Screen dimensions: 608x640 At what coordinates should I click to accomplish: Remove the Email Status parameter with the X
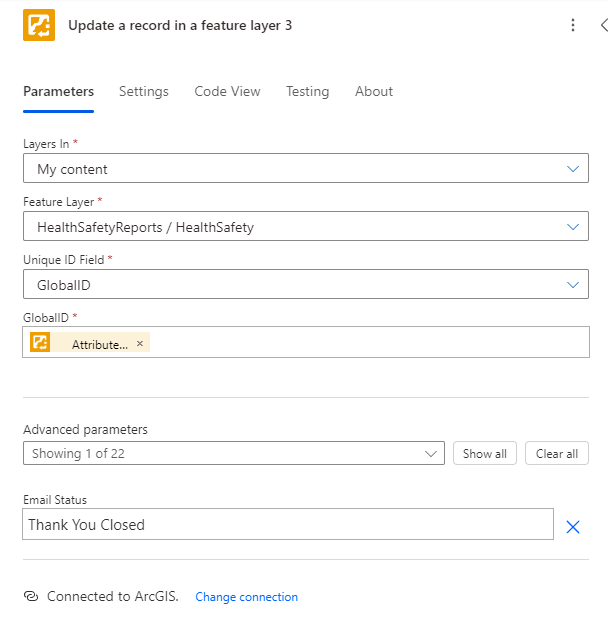[x=573, y=526]
